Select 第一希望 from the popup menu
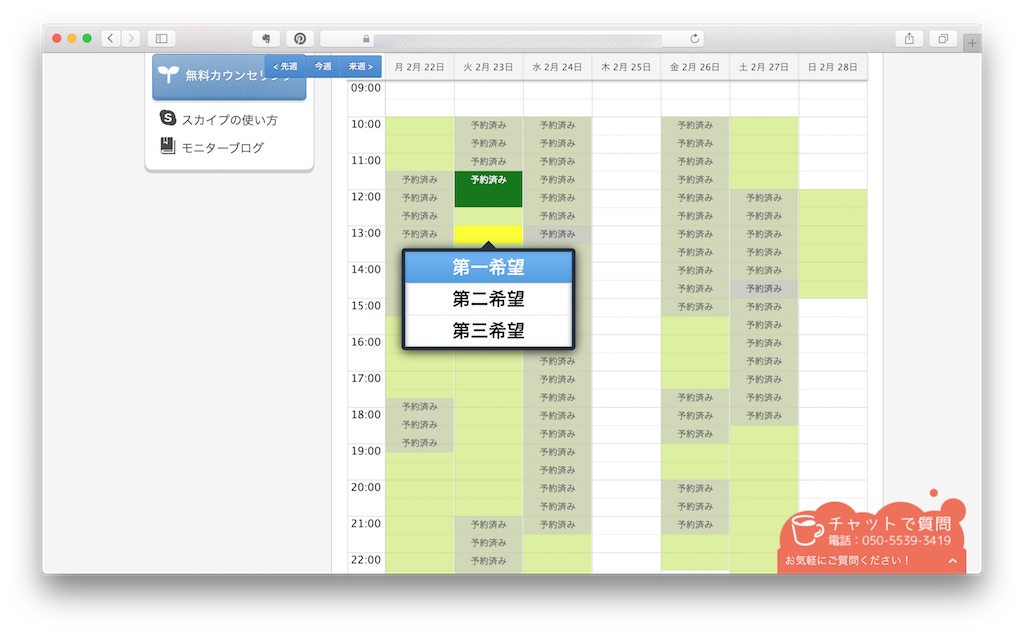This screenshot has height=634, width=1024. pyautogui.click(x=488, y=268)
